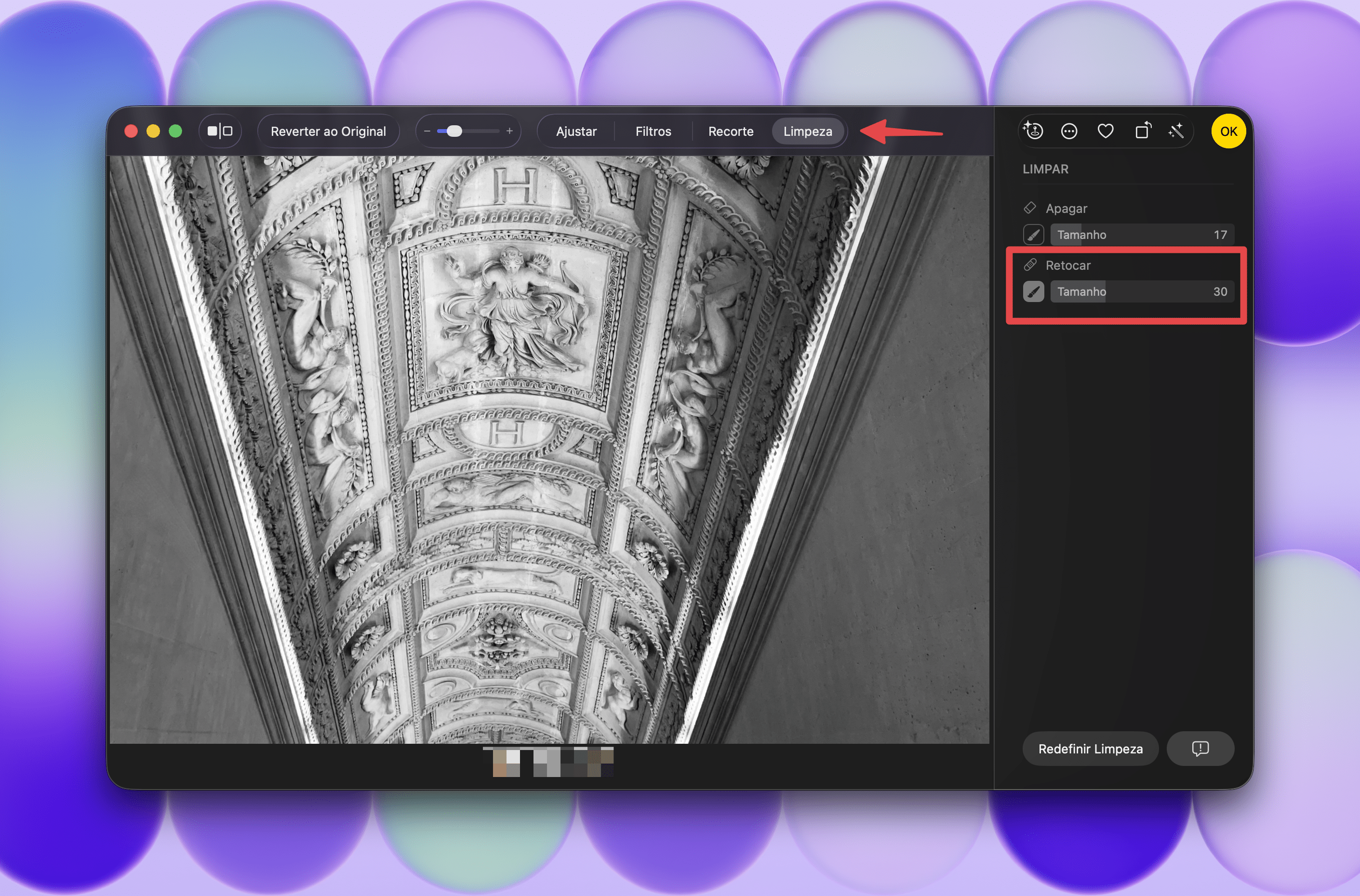1360x896 pixels.
Task: Close the Photos editor with the red button
Action: pos(131,132)
